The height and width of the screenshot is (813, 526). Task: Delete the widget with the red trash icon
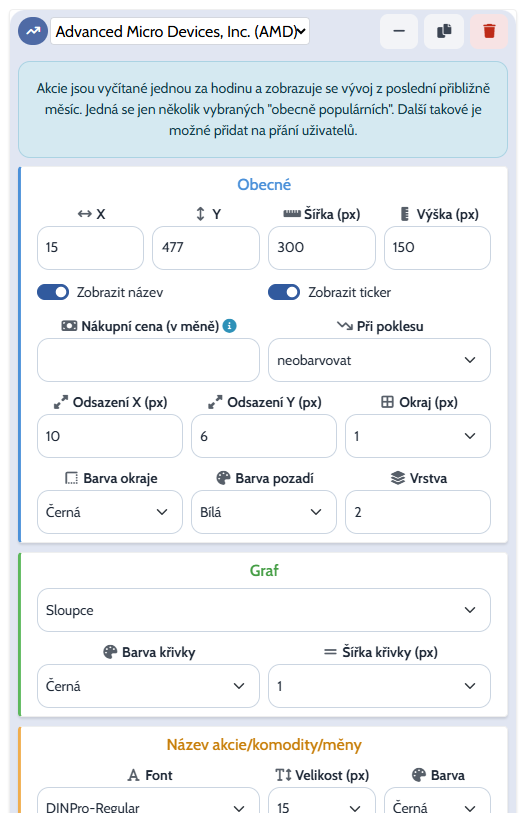[489, 31]
